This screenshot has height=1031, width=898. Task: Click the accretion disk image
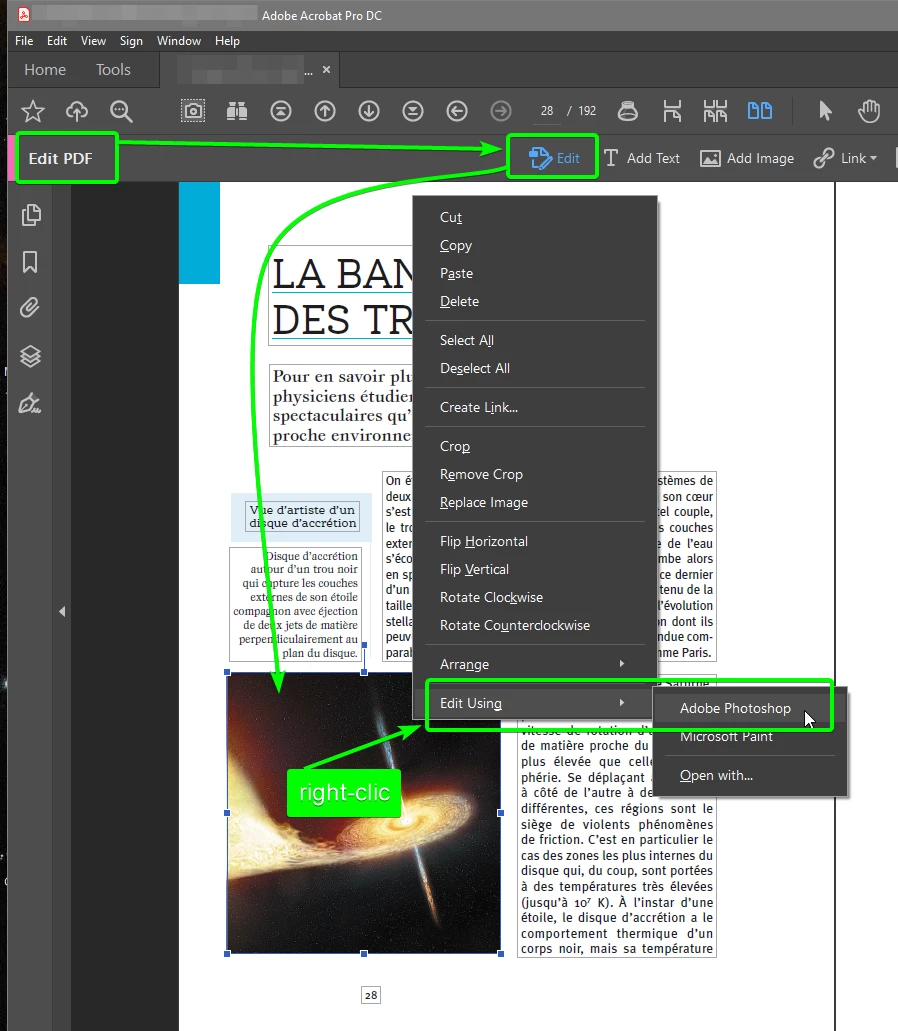coord(364,813)
